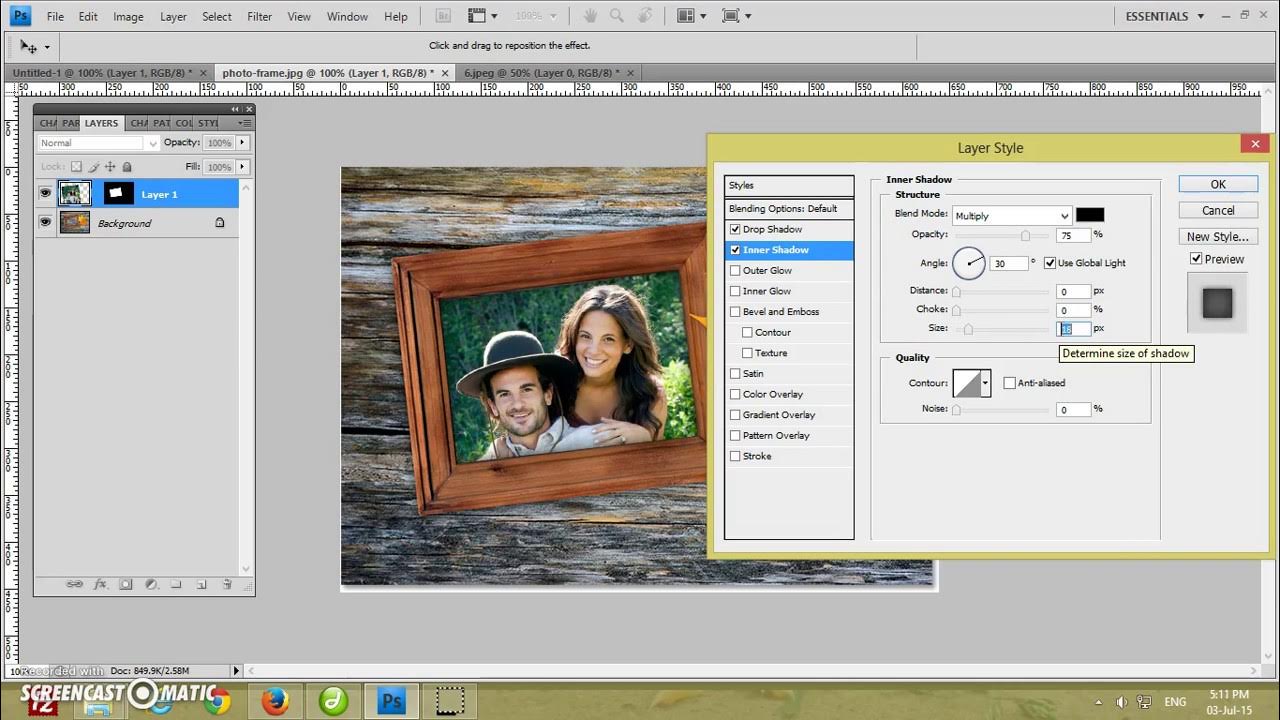Create a new group folder icon

(x=176, y=584)
